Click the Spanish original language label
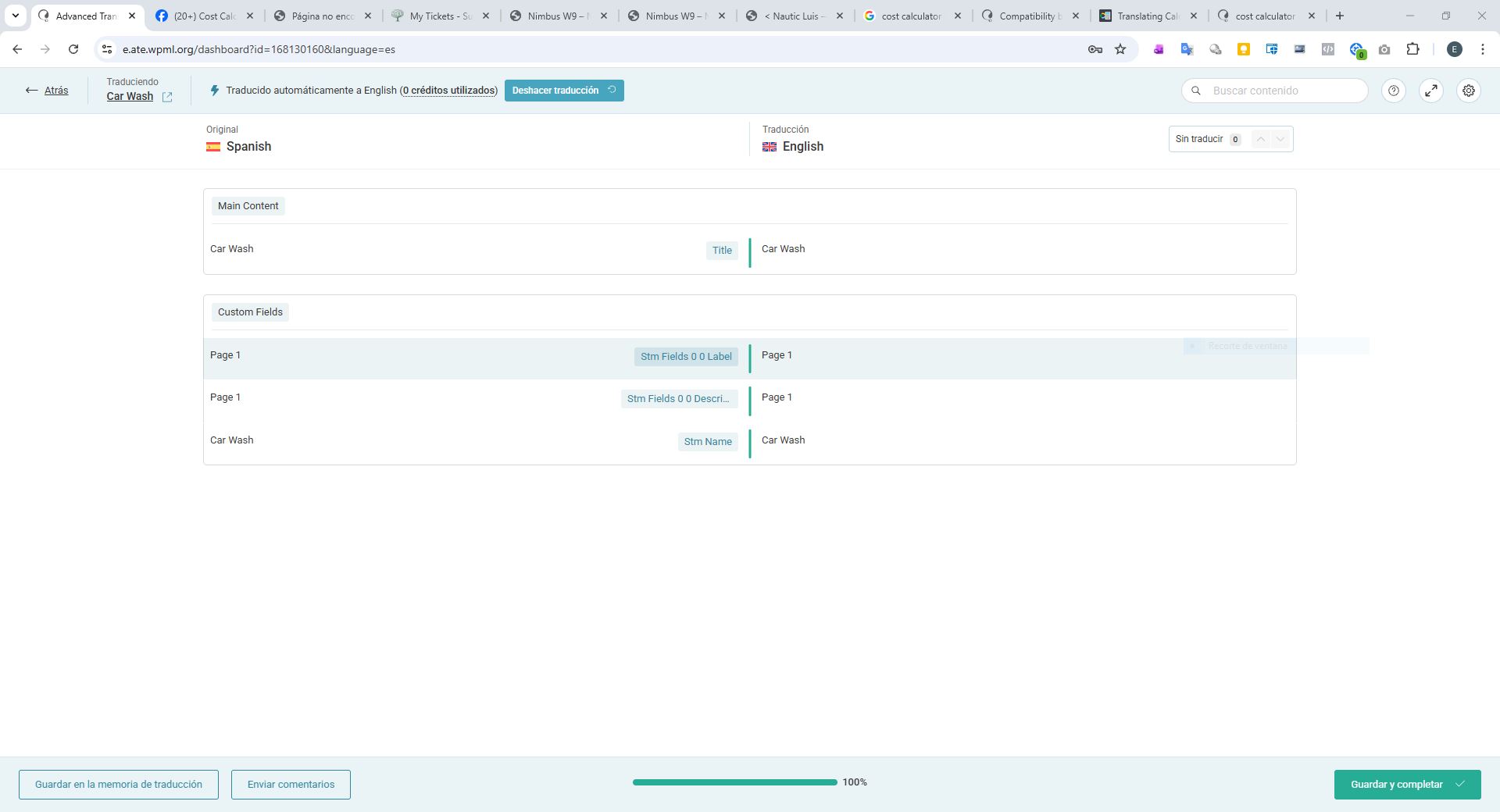The width and height of the screenshot is (1500, 812). (x=248, y=147)
